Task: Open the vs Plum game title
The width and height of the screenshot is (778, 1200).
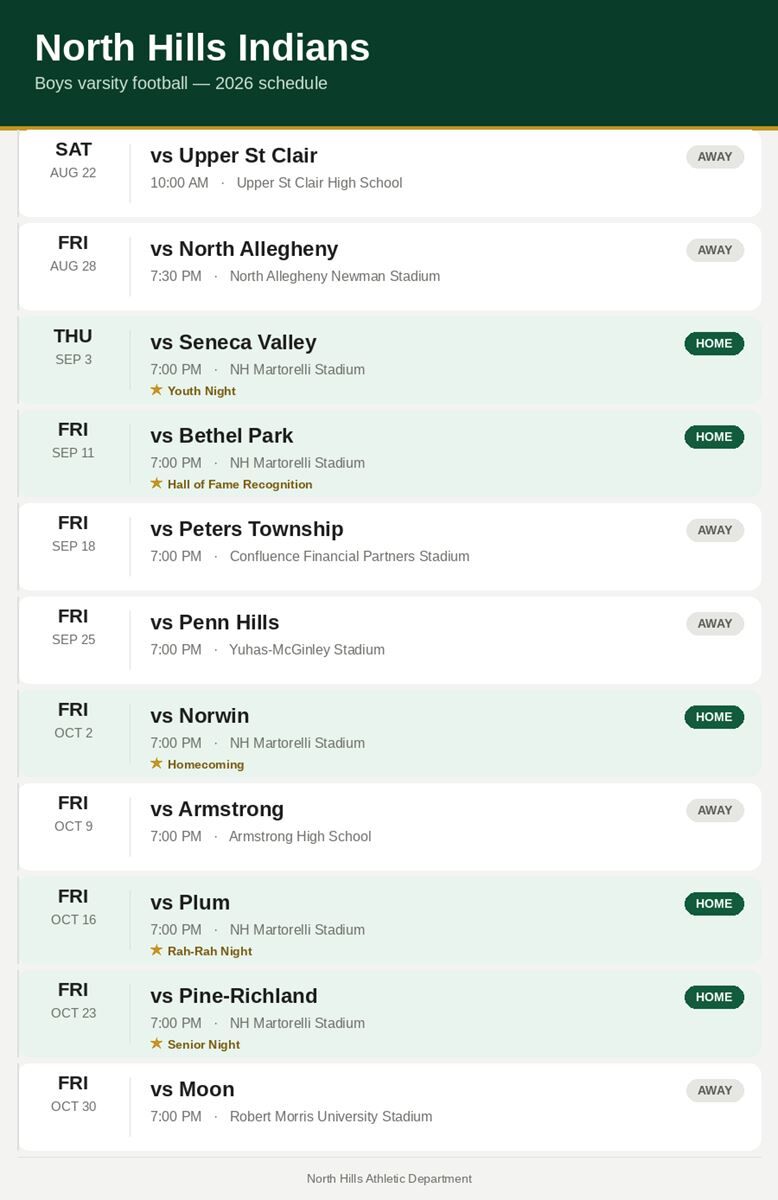Action: pyautogui.click(x=190, y=902)
